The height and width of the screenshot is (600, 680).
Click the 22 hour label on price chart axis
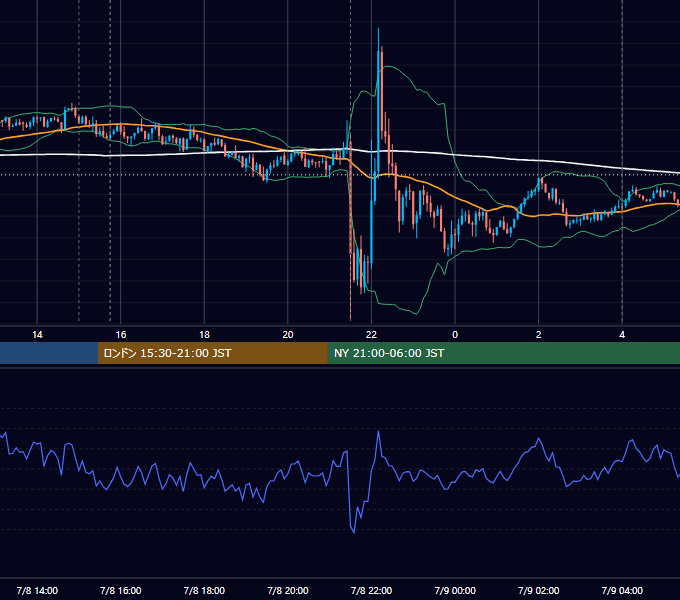click(x=371, y=335)
